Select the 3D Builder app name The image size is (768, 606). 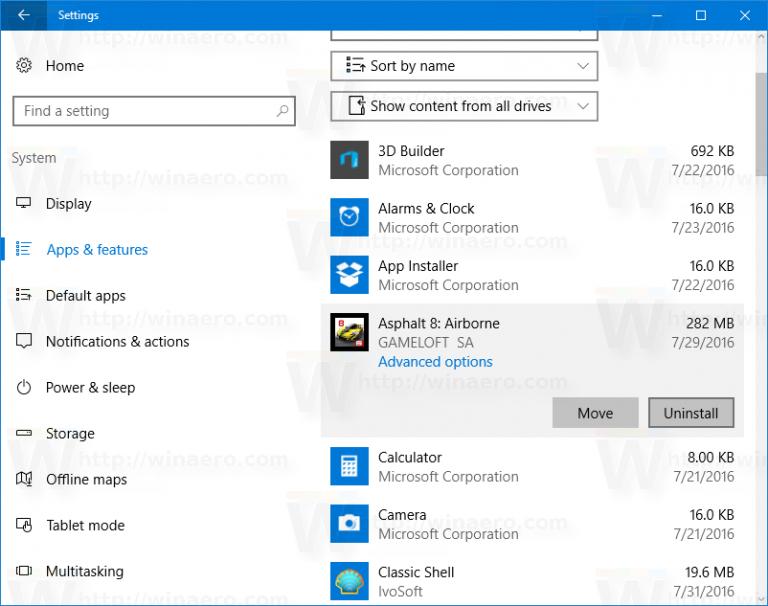click(411, 151)
